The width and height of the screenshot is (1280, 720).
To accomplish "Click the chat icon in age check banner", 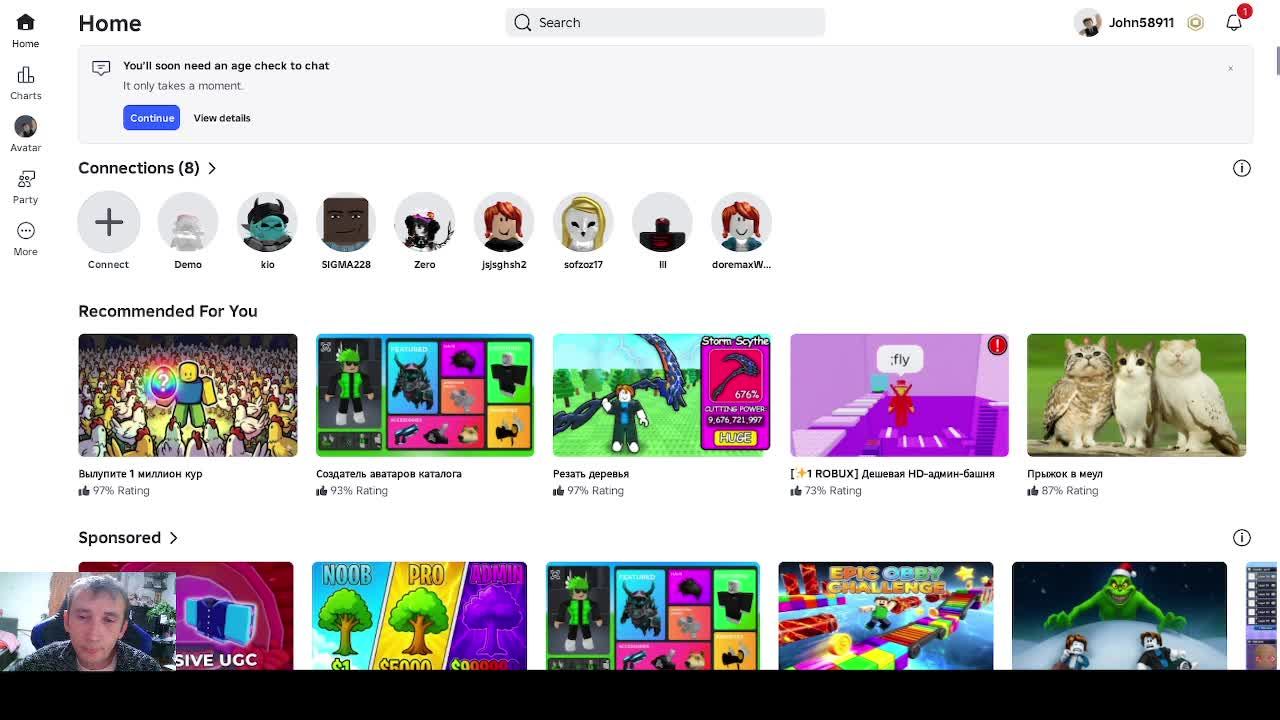I will (101, 68).
